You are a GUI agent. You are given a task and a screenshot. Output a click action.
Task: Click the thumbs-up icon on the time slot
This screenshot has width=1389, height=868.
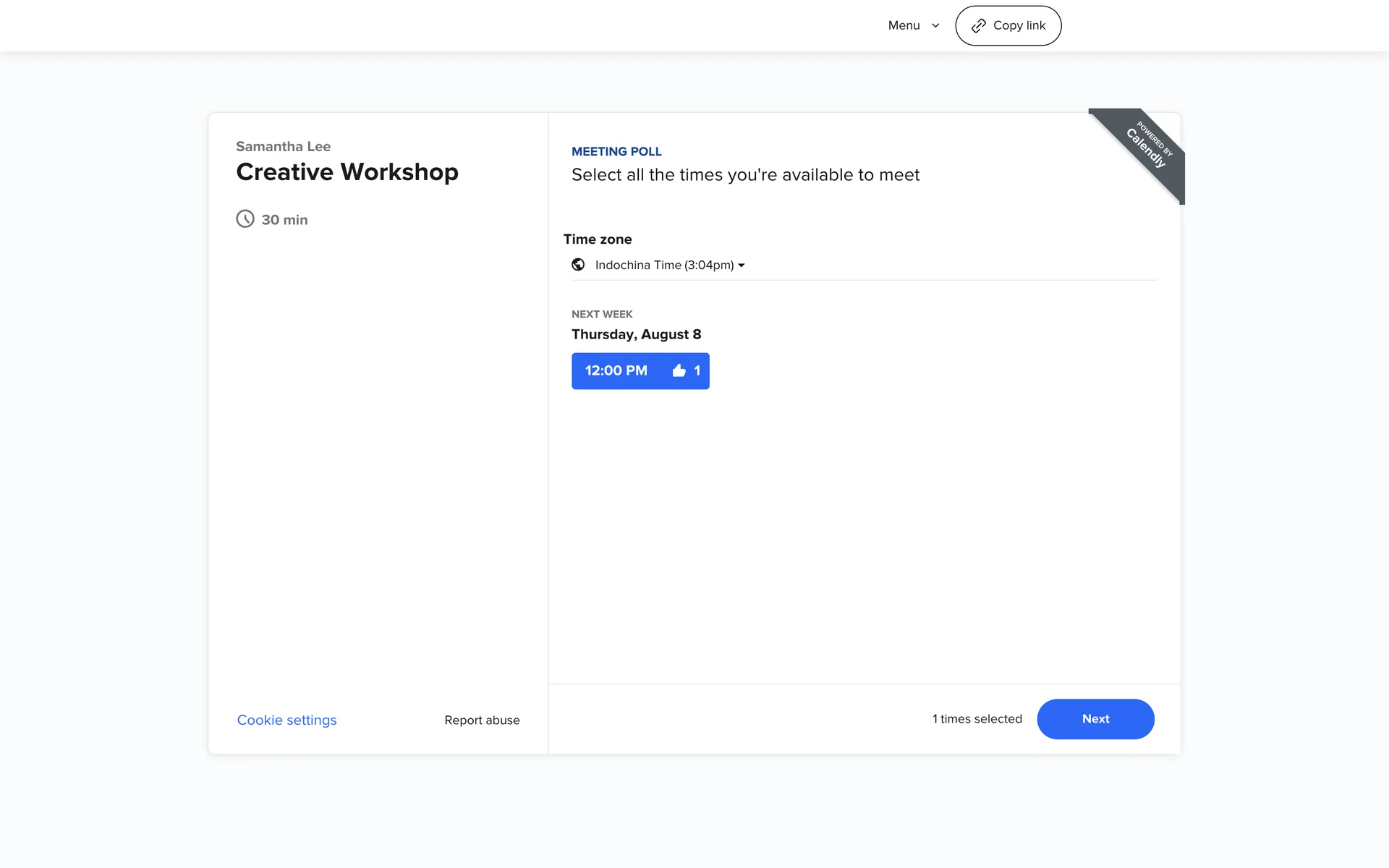679,371
